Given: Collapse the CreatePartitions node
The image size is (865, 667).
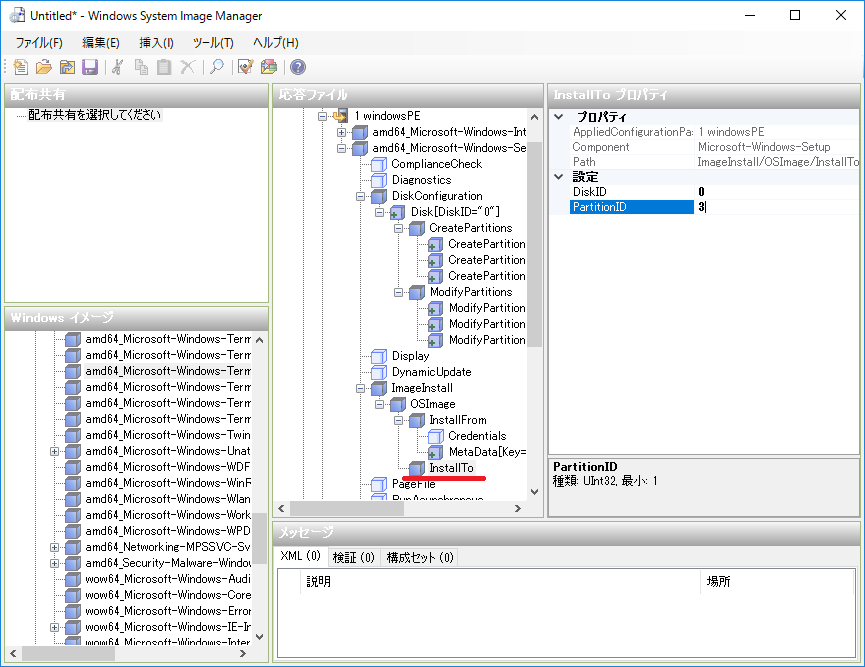Looking at the screenshot, I should [398, 228].
